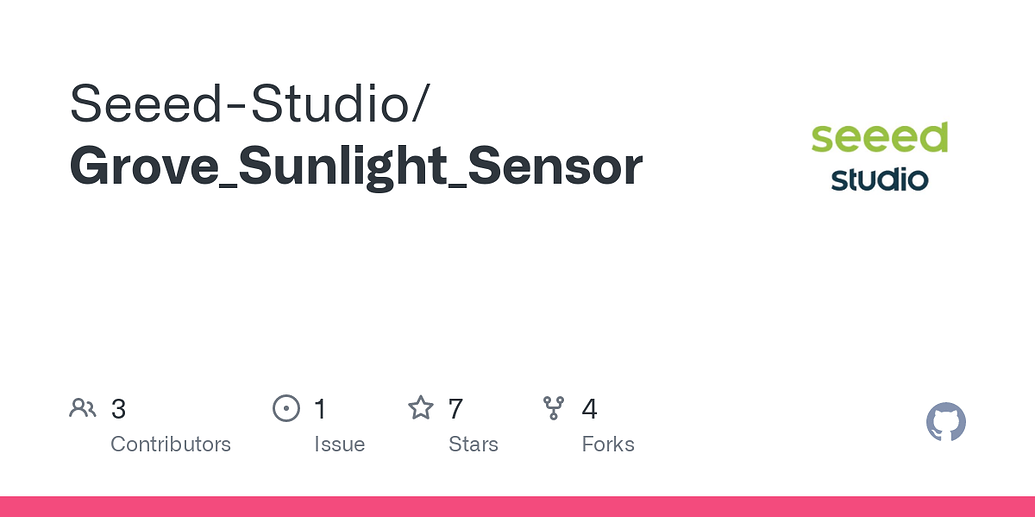Open the Contributors label
Image resolution: width=1035 pixels, height=517 pixels.
[x=170, y=444]
